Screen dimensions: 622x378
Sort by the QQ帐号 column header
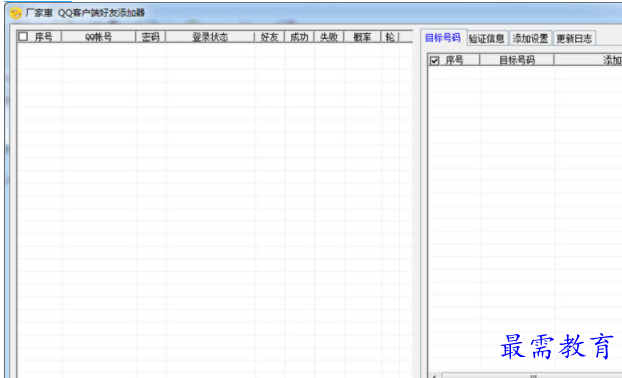tap(98, 37)
